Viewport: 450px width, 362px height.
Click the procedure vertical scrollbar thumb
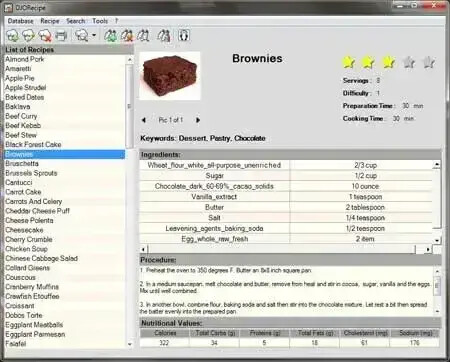coord(437,285)
